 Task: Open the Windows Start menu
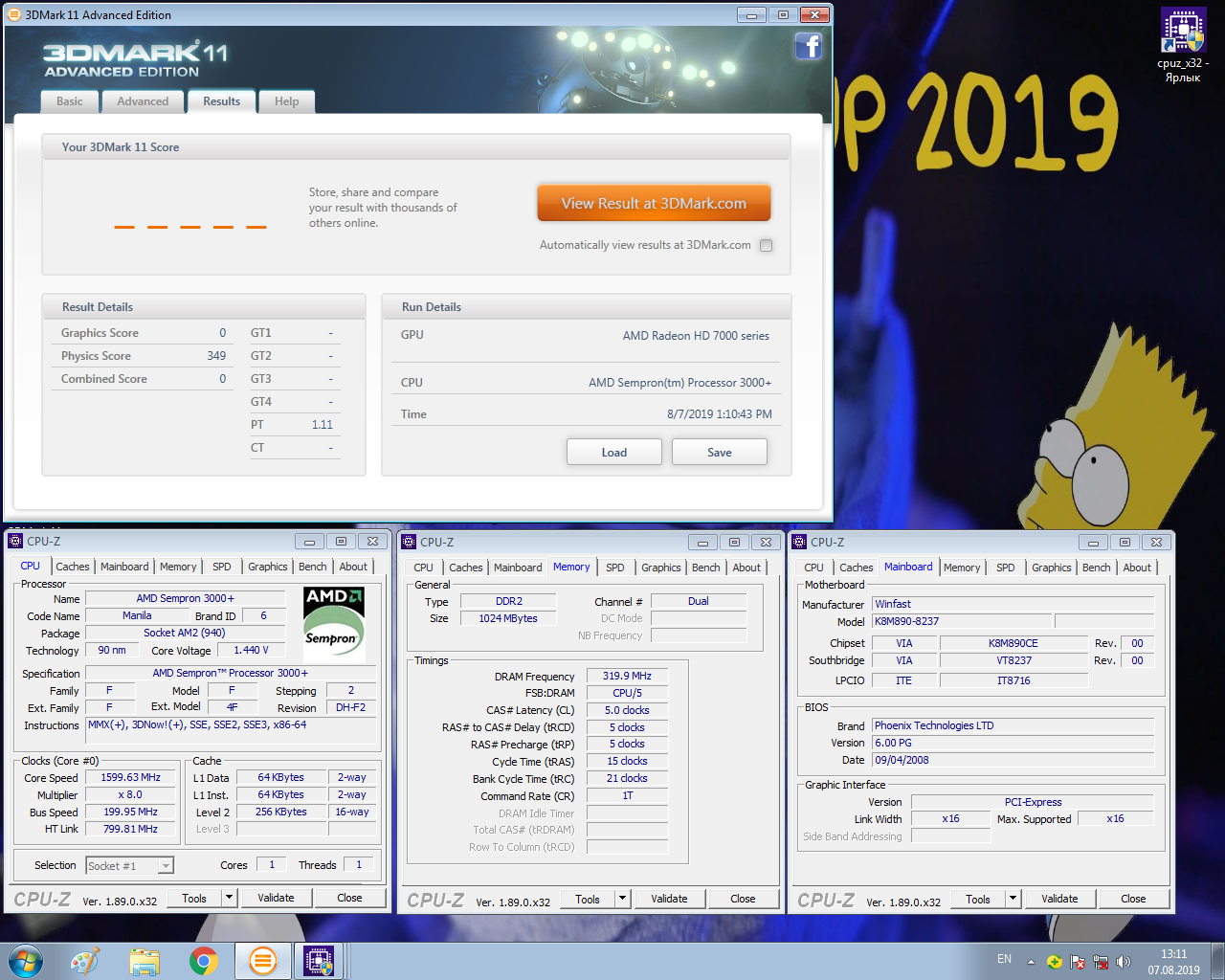(26, 961)
